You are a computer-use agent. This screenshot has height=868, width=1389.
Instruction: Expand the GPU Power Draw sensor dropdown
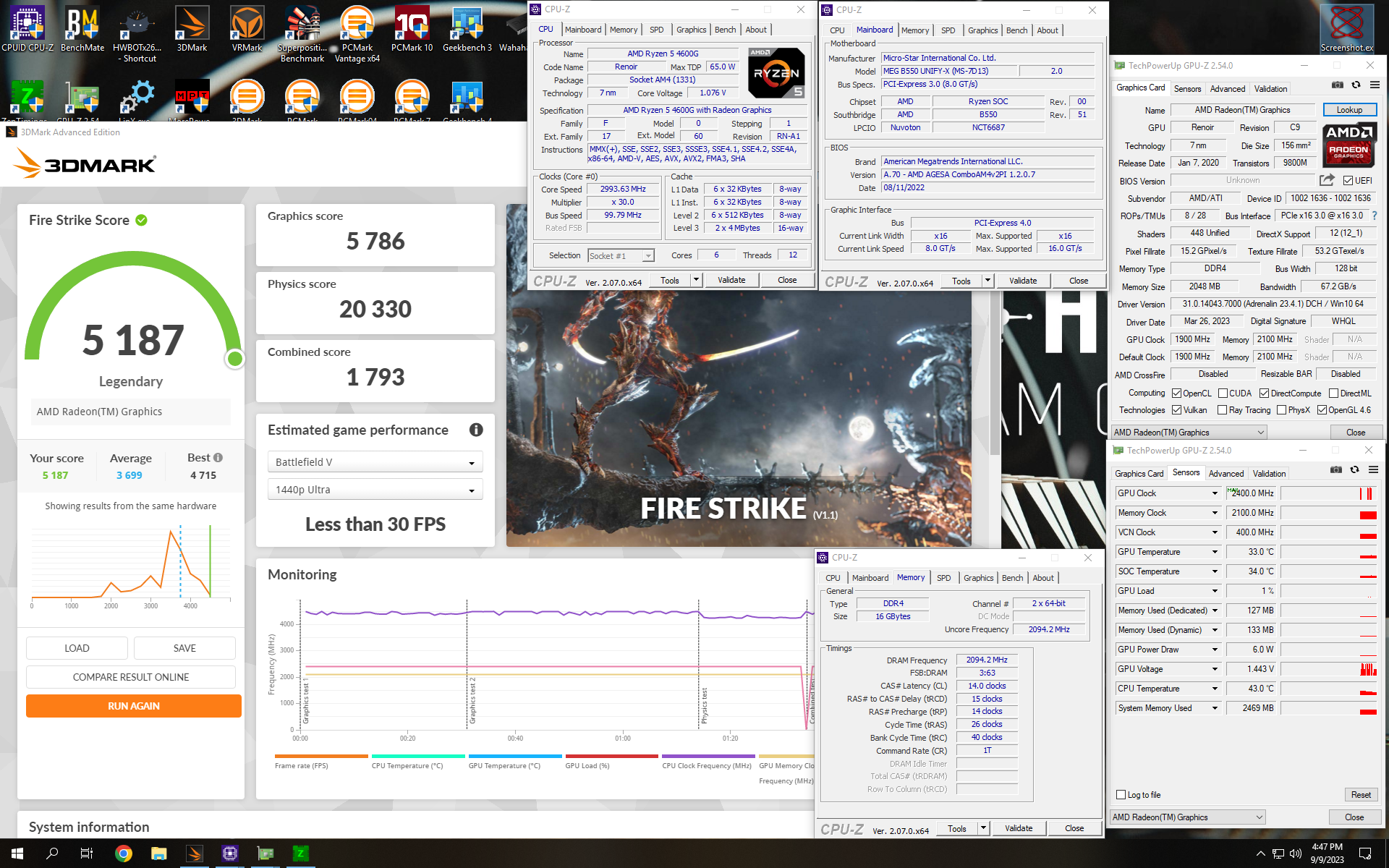click(x=1215, y=650)
